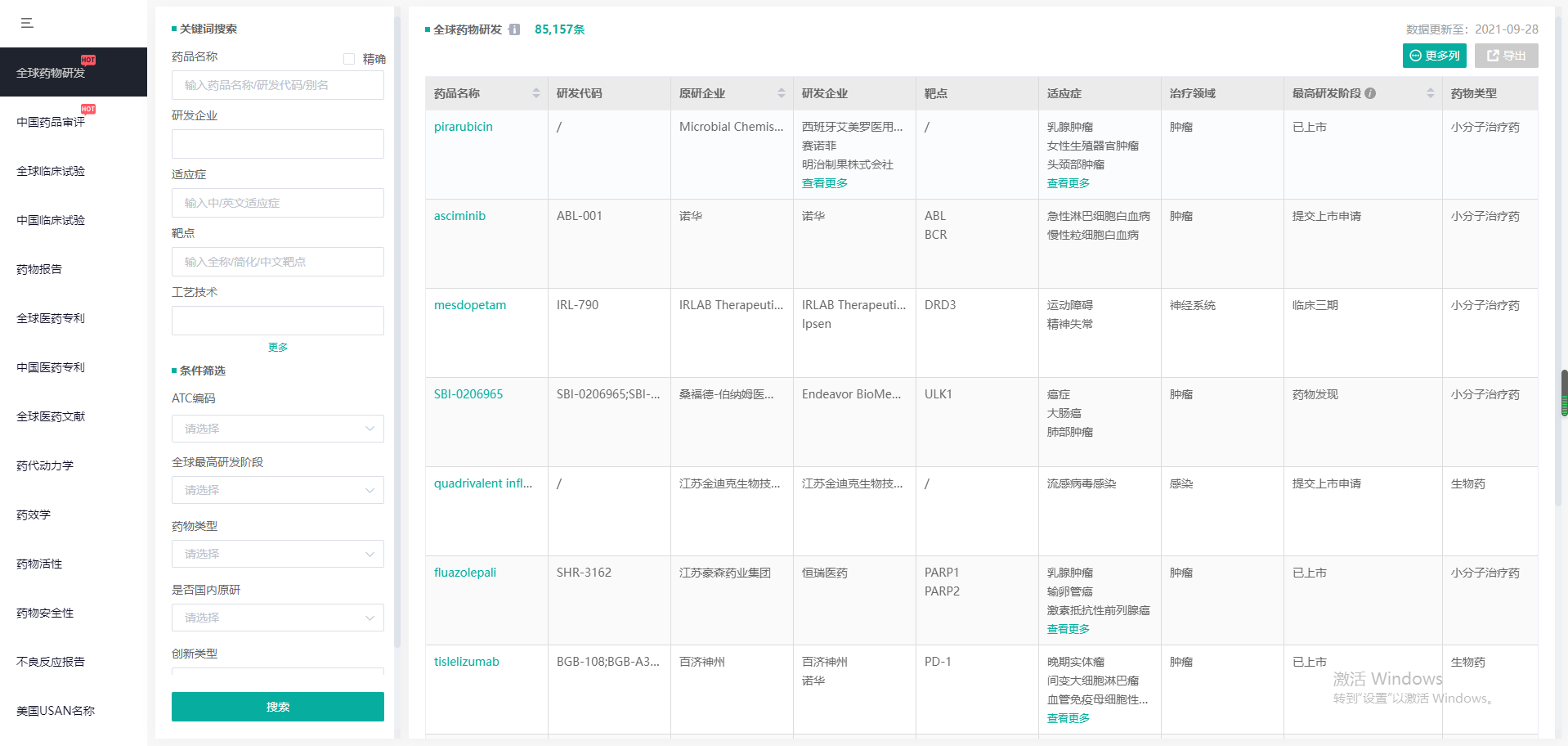The image size is (1568, 746).
Task: Click 查看更多 in pirarubicin 研发企业 cell
Action: pyautogui.click(x=825, y=183)
